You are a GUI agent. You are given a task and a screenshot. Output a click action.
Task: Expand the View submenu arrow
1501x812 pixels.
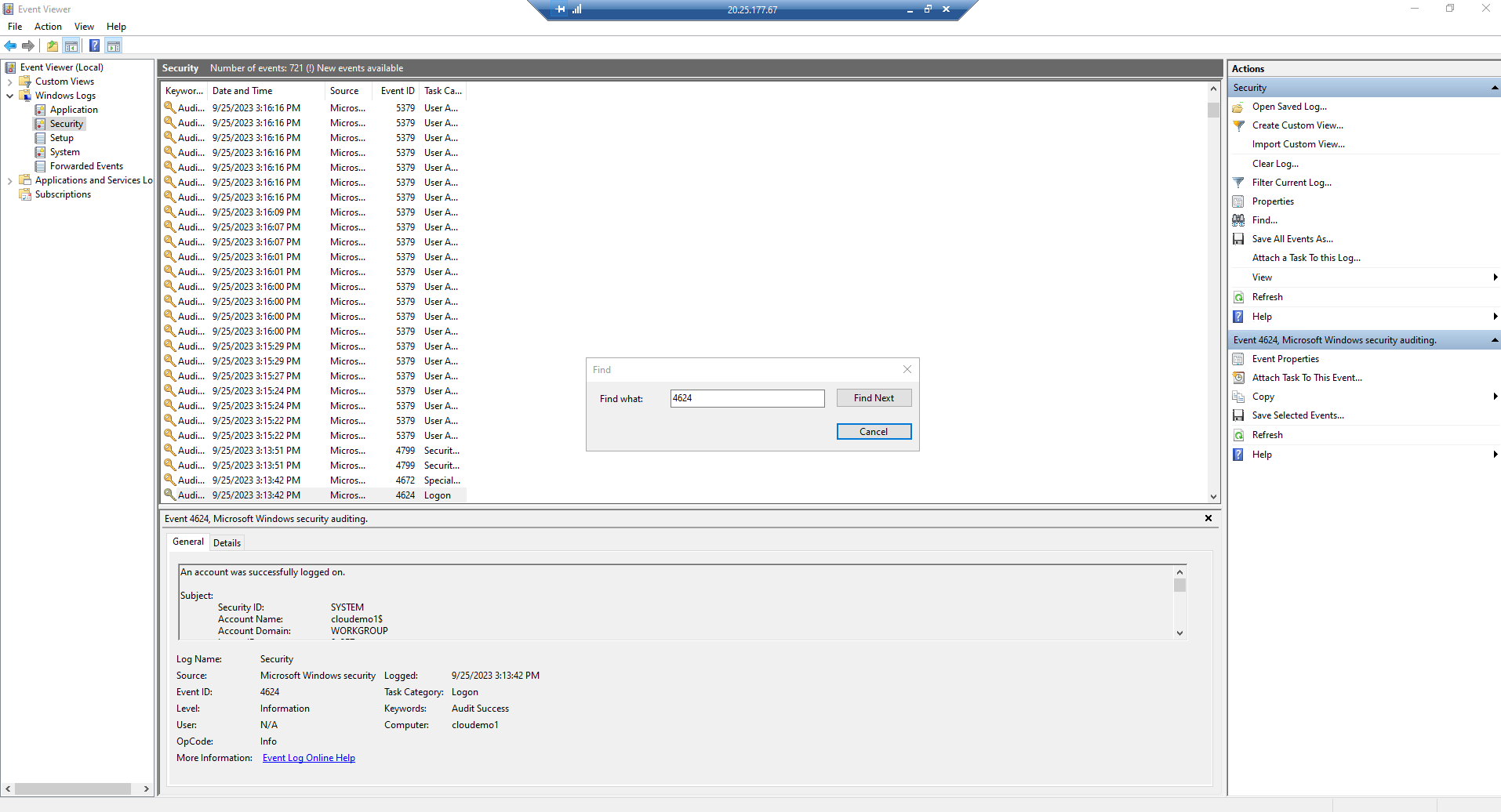tap(1496, 277)
